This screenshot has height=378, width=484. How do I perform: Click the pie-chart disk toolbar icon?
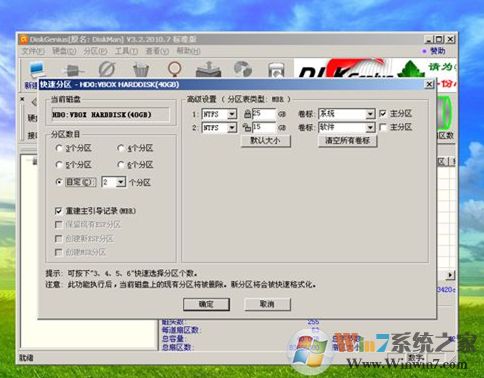tap(243, 69)
